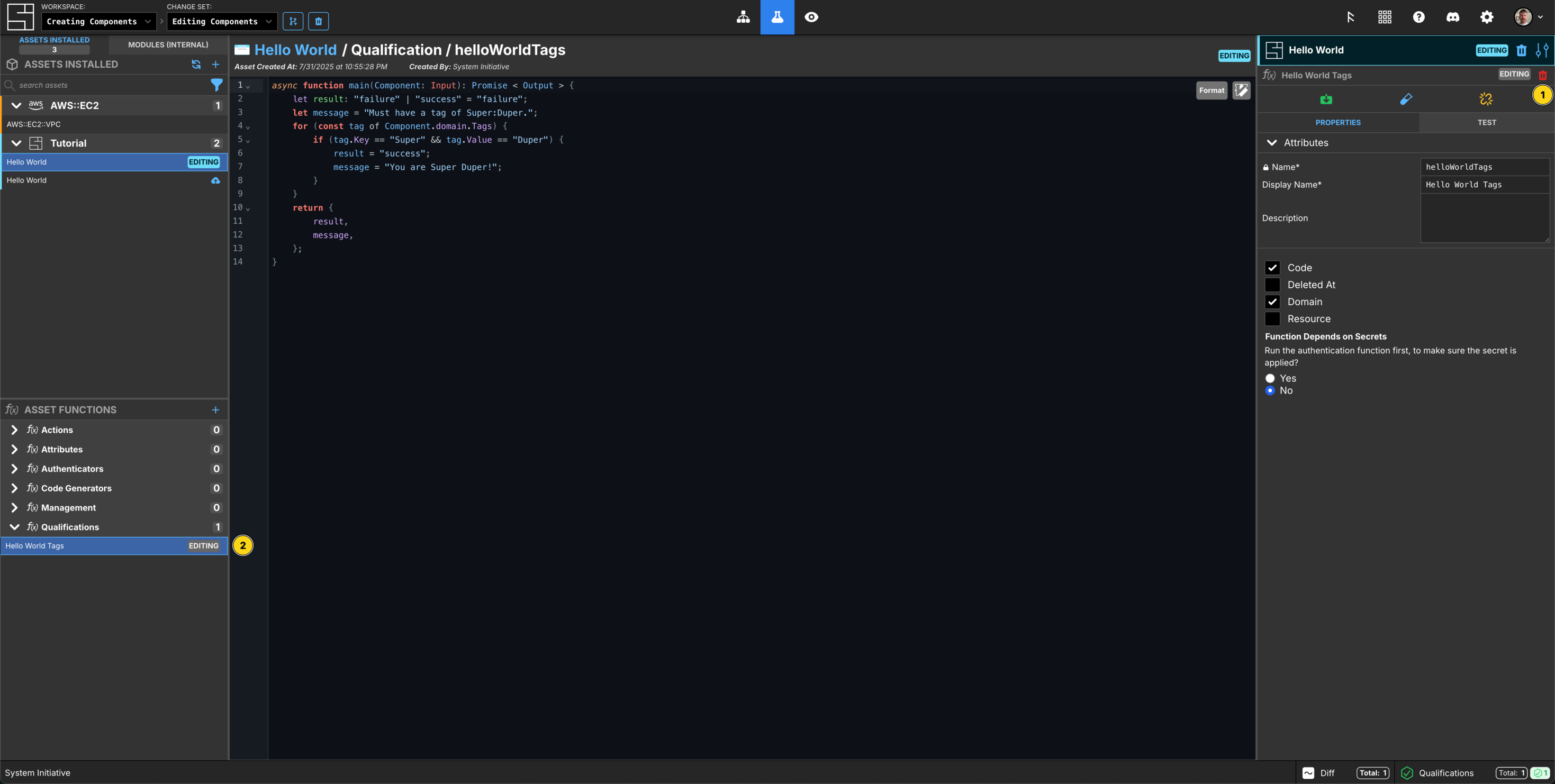The height and width of the screenshot is (784, 1555).
Task: Open the Change Set dropdown Editing Components
Action: click(222, 21)
